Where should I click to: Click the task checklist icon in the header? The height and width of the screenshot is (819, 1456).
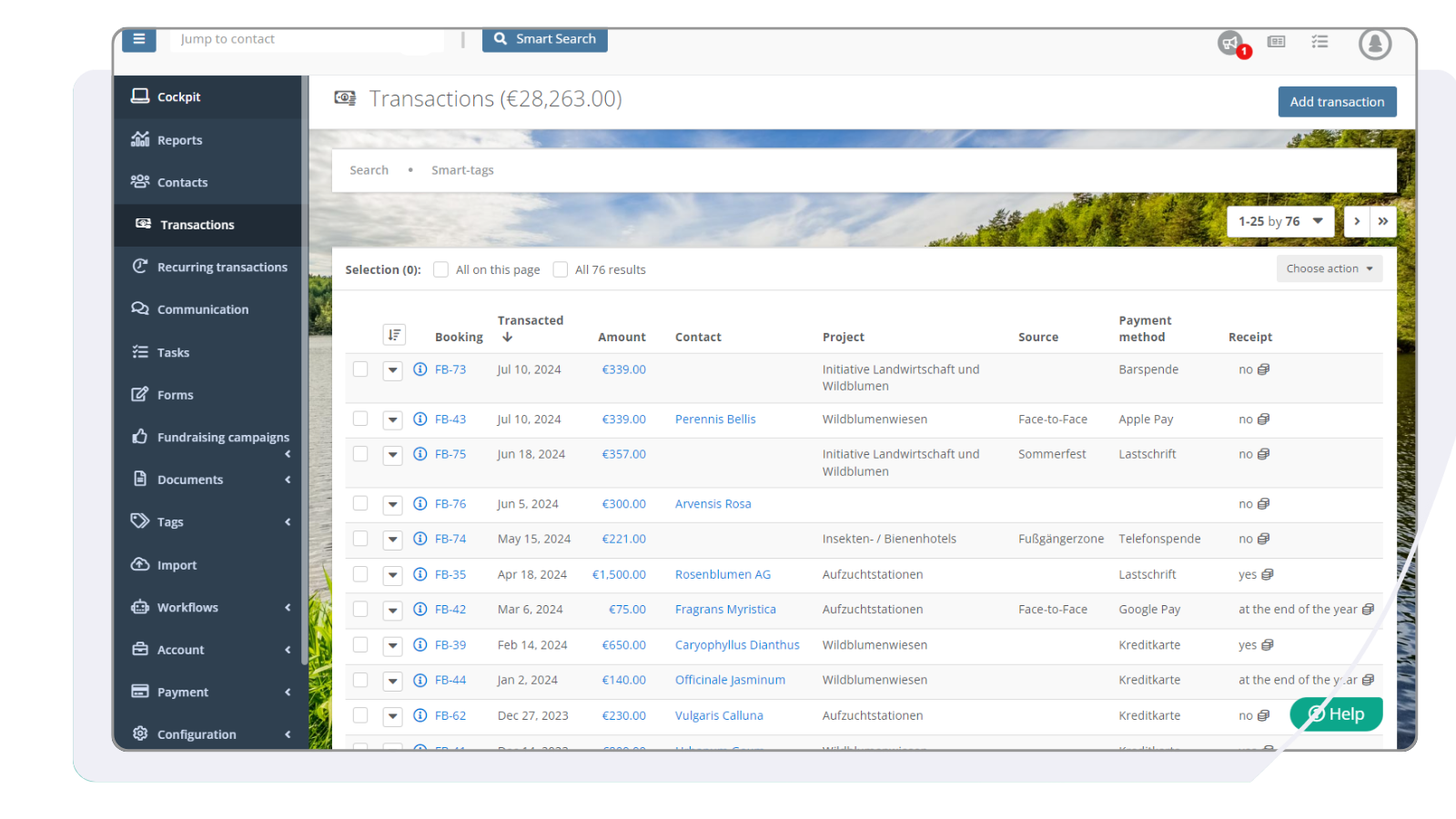pyautogui.click(x=1319, y=42)
